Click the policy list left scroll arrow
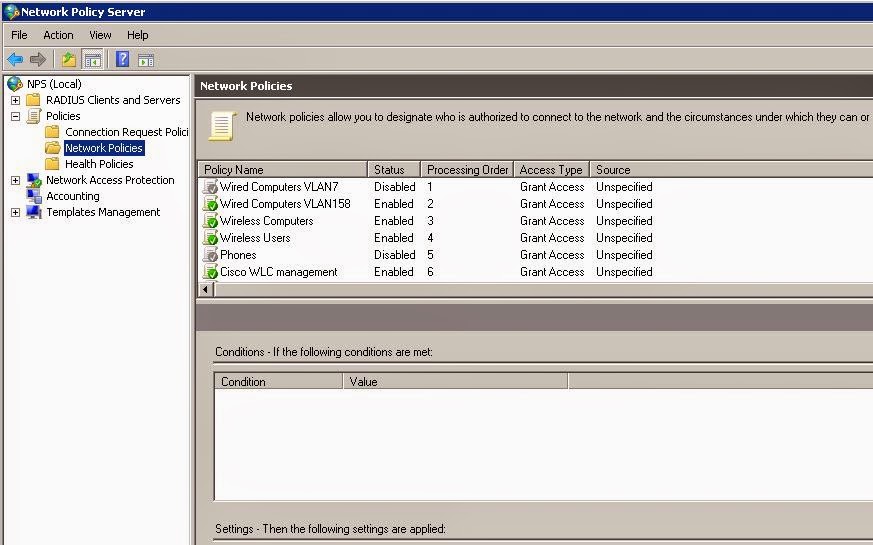Screen dimensions: 873x545 pyautogui.click(x=206, y=289)
